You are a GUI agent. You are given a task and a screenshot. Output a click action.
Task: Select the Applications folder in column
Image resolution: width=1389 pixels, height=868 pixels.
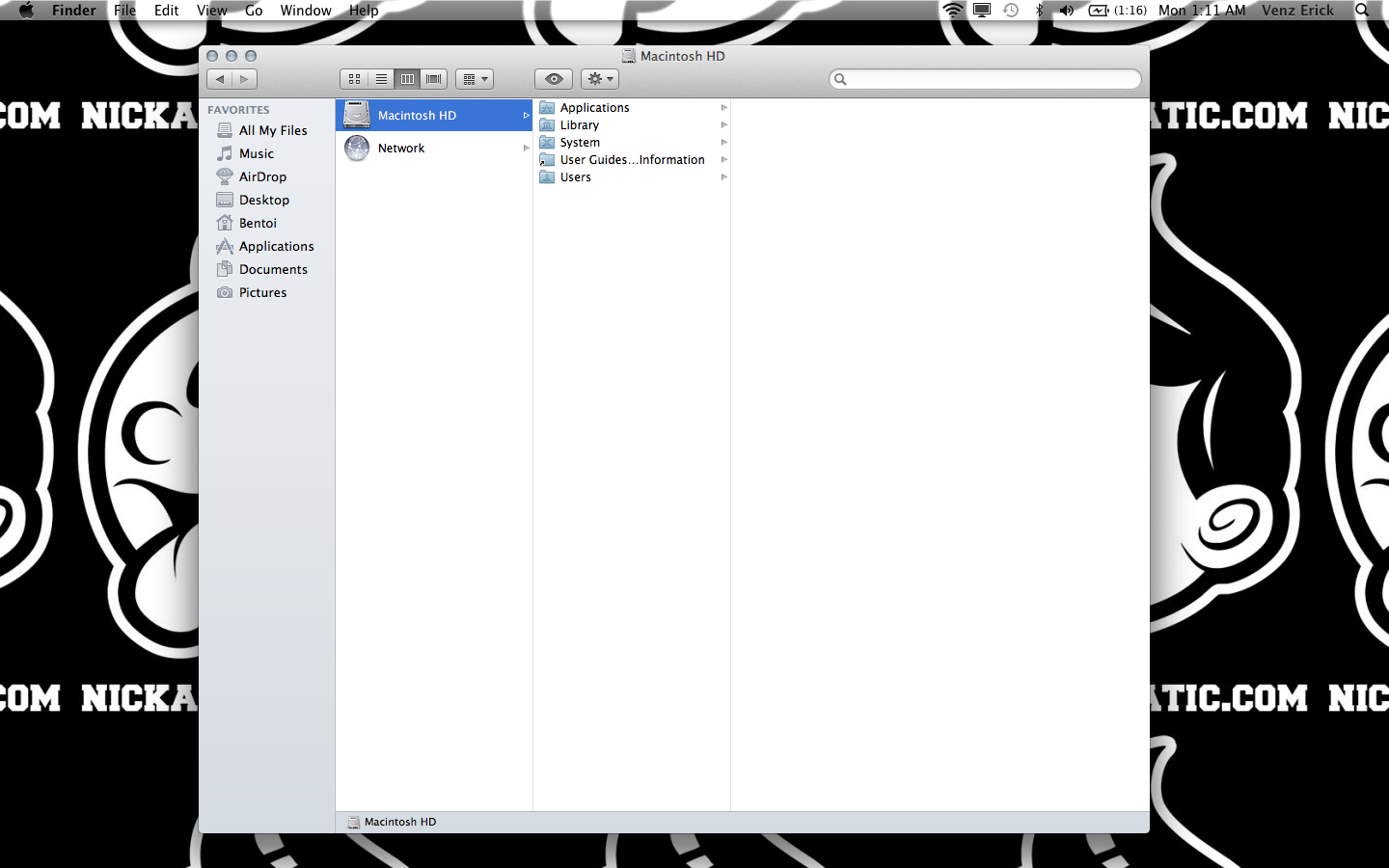[632, 108]
